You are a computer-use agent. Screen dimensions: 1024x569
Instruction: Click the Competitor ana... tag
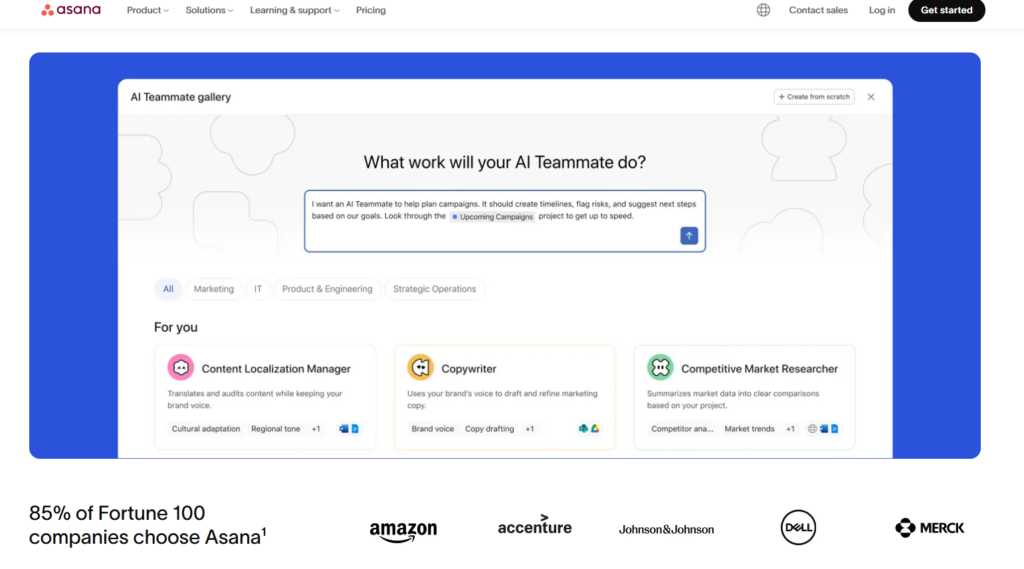pos(682,429)
